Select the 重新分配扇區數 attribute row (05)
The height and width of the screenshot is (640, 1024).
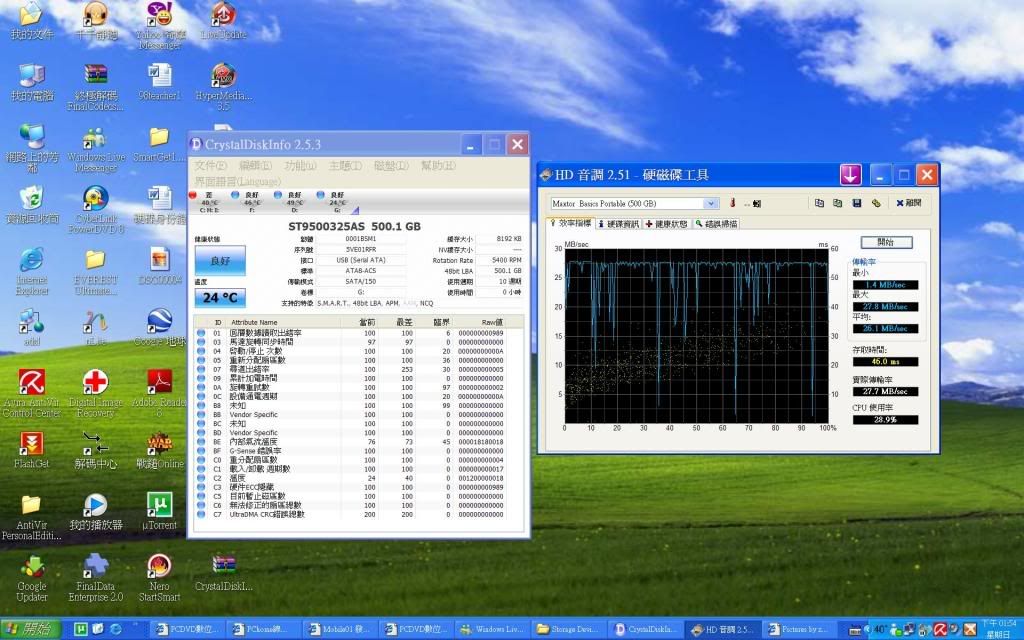coord(358,360)
